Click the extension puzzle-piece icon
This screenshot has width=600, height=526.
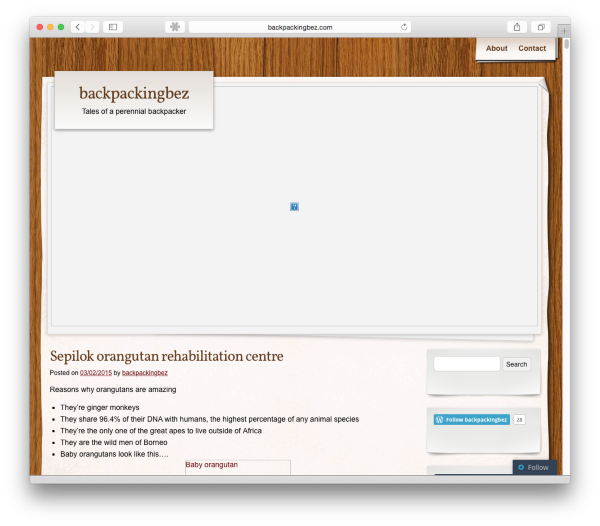(x=175, y=27)
